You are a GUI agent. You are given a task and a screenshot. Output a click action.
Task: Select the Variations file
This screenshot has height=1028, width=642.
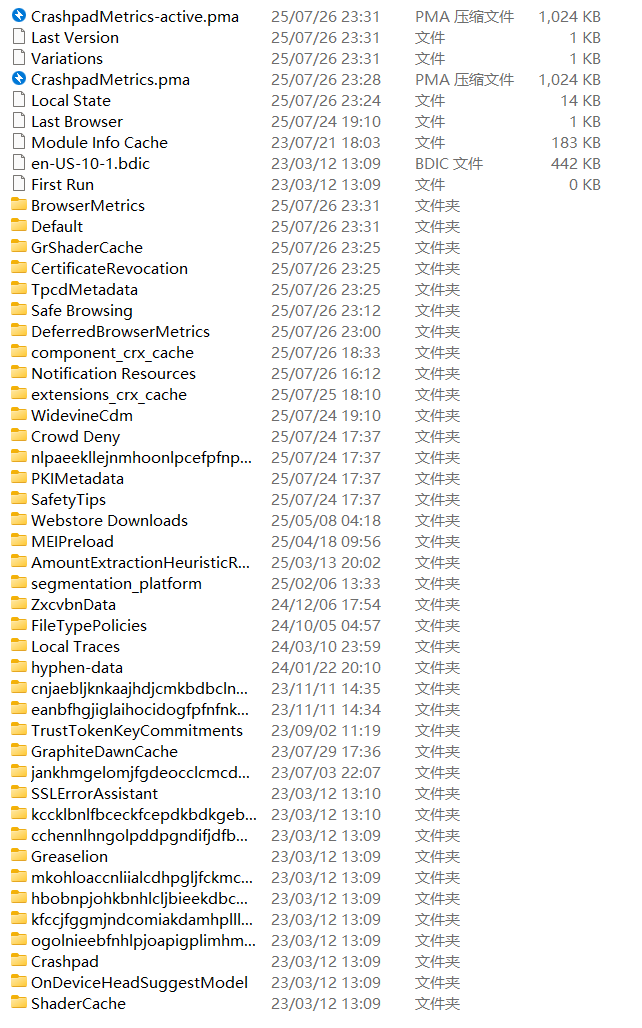66,58
